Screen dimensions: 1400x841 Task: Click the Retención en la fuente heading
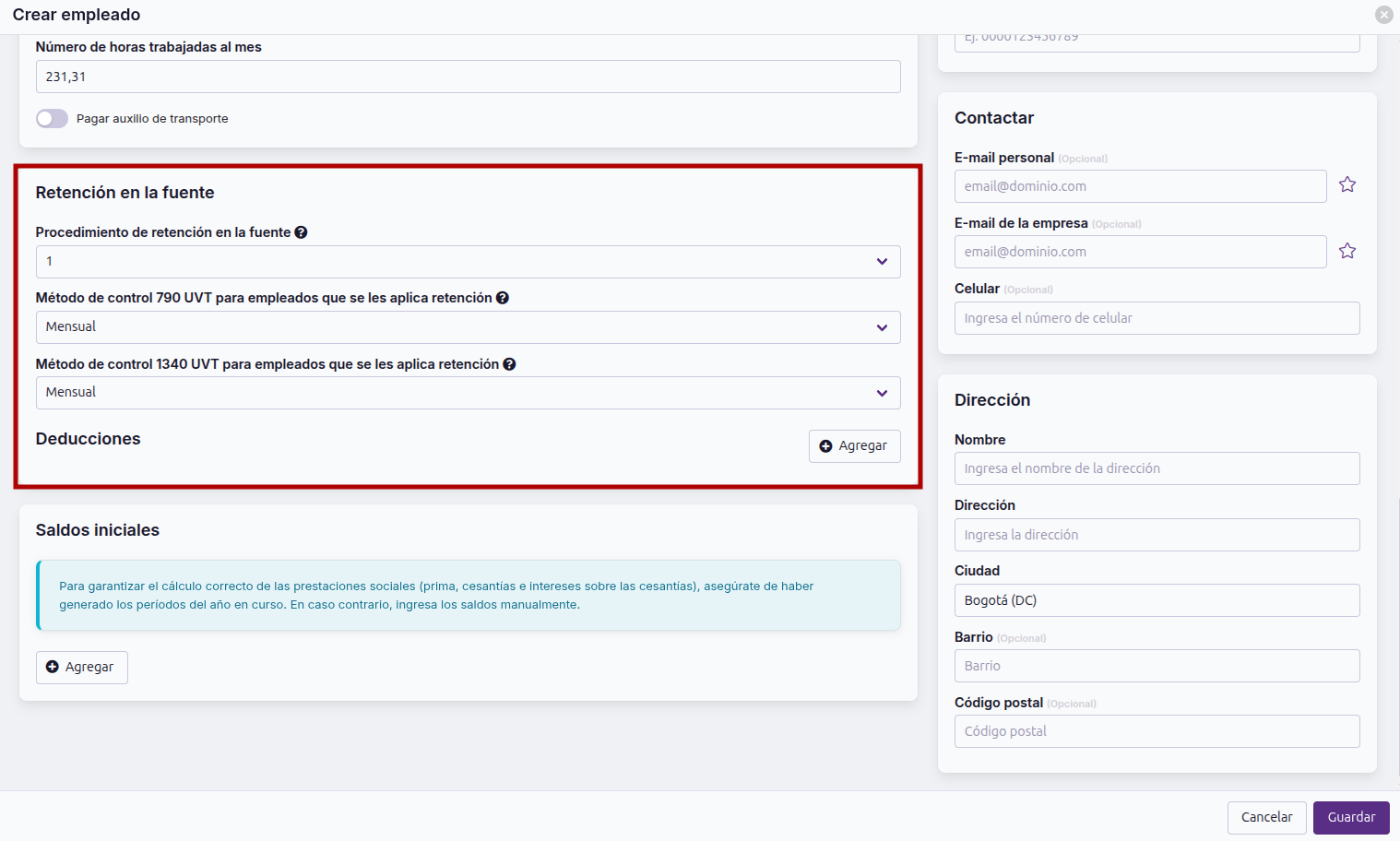pyautogui.click(x=125, y=193)
